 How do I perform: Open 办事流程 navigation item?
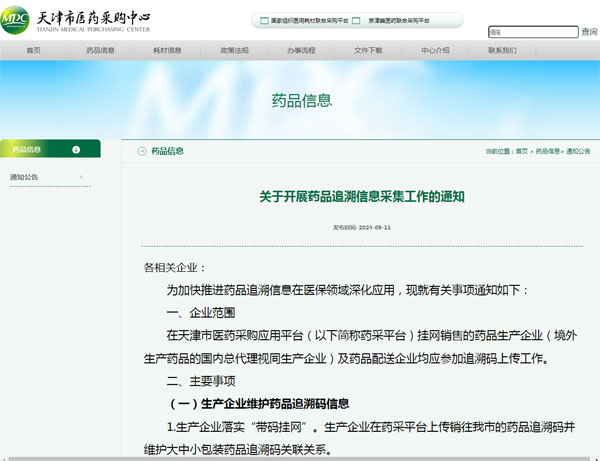coord(301,50)
